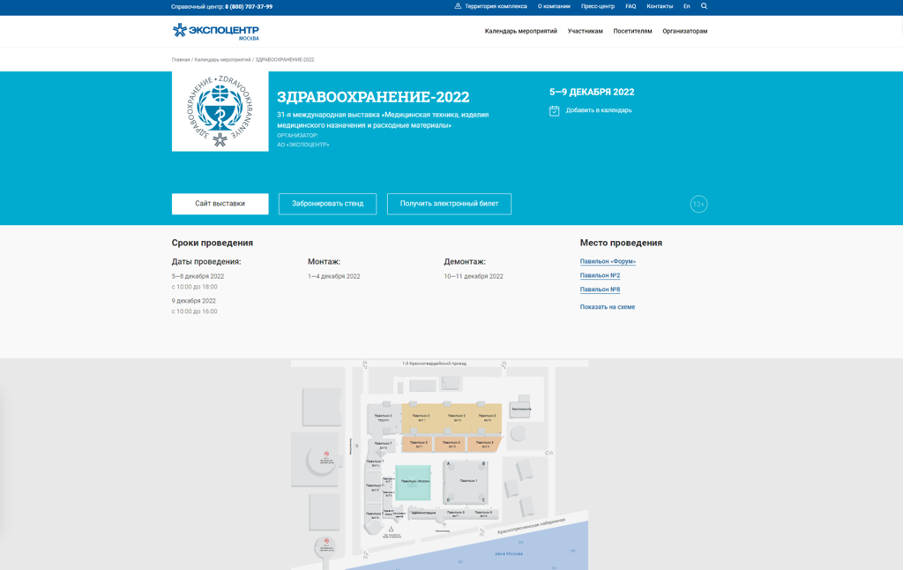Open the site search magnifier icon

704,6
